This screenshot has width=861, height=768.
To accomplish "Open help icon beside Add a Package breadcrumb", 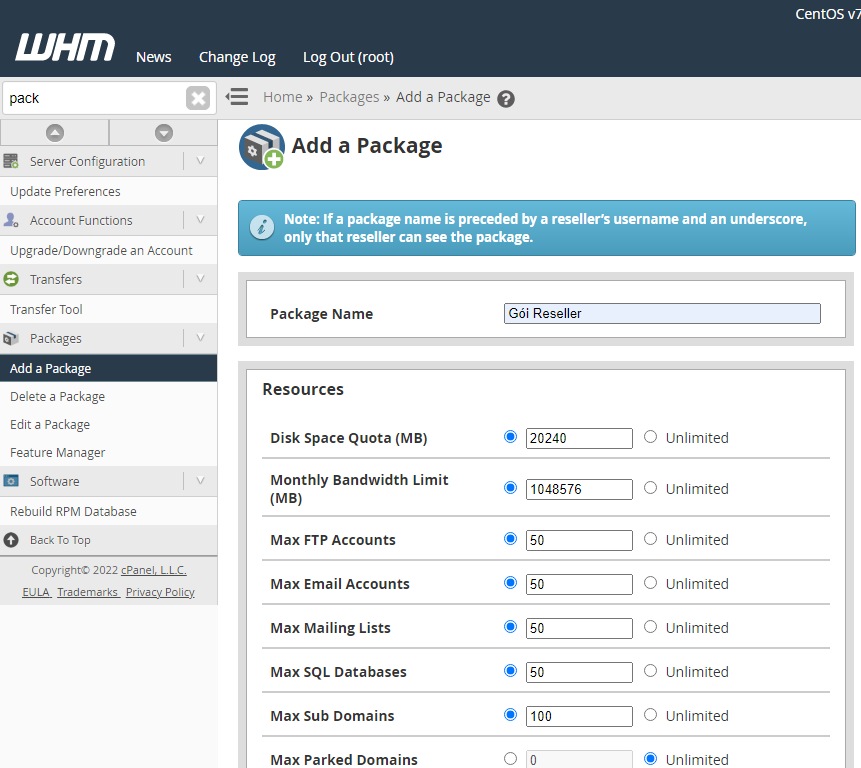I will 506,99.
